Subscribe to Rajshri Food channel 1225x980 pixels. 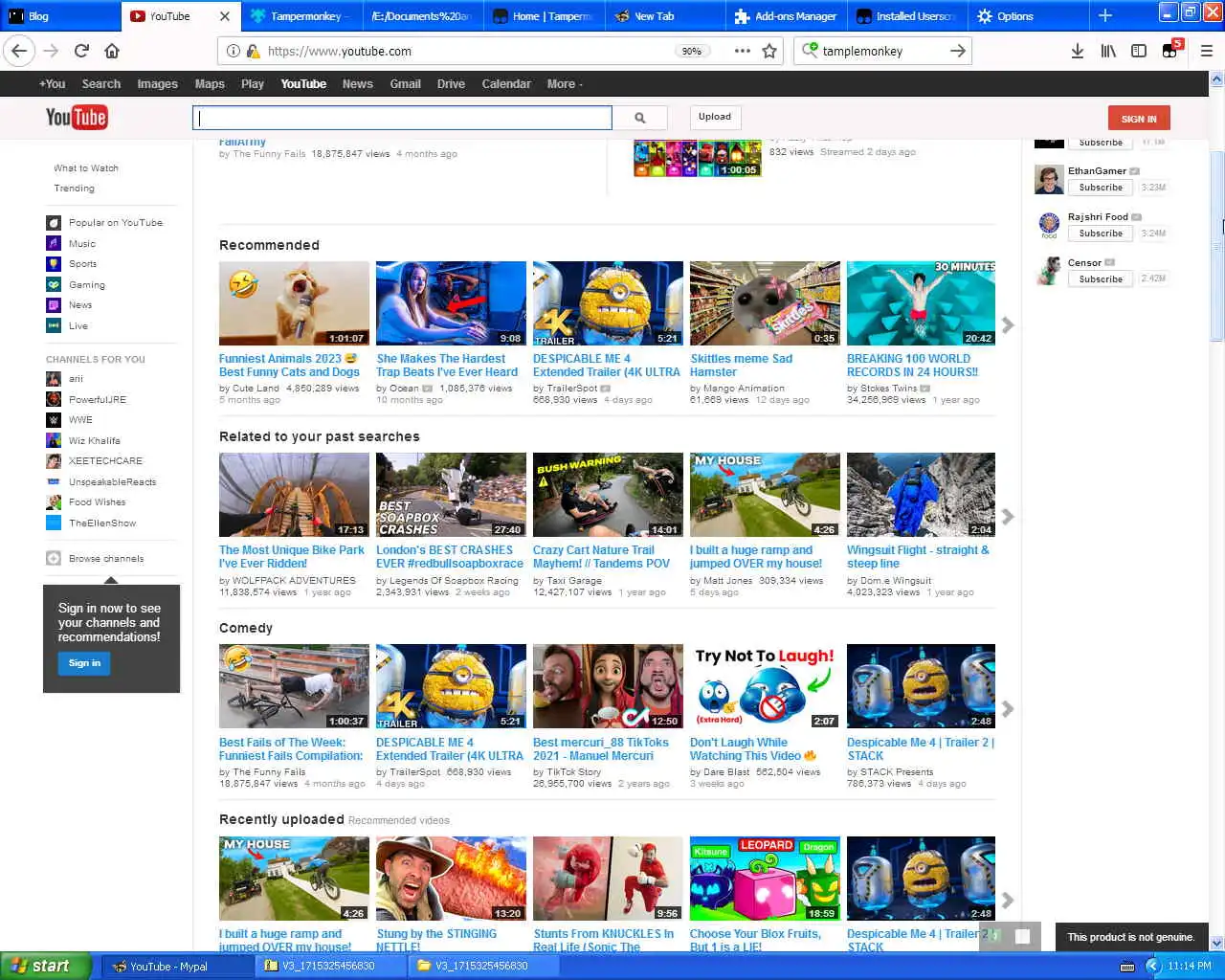1101,234
